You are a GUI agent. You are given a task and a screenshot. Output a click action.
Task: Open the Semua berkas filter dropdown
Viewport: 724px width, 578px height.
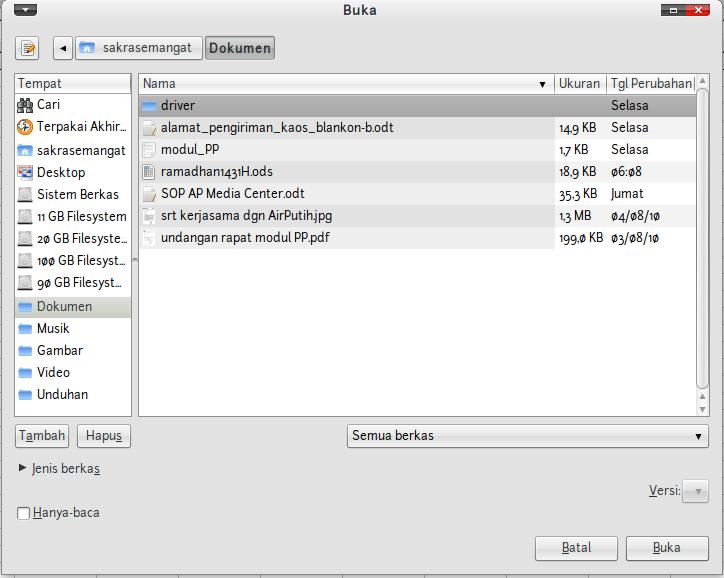[528, 436]
